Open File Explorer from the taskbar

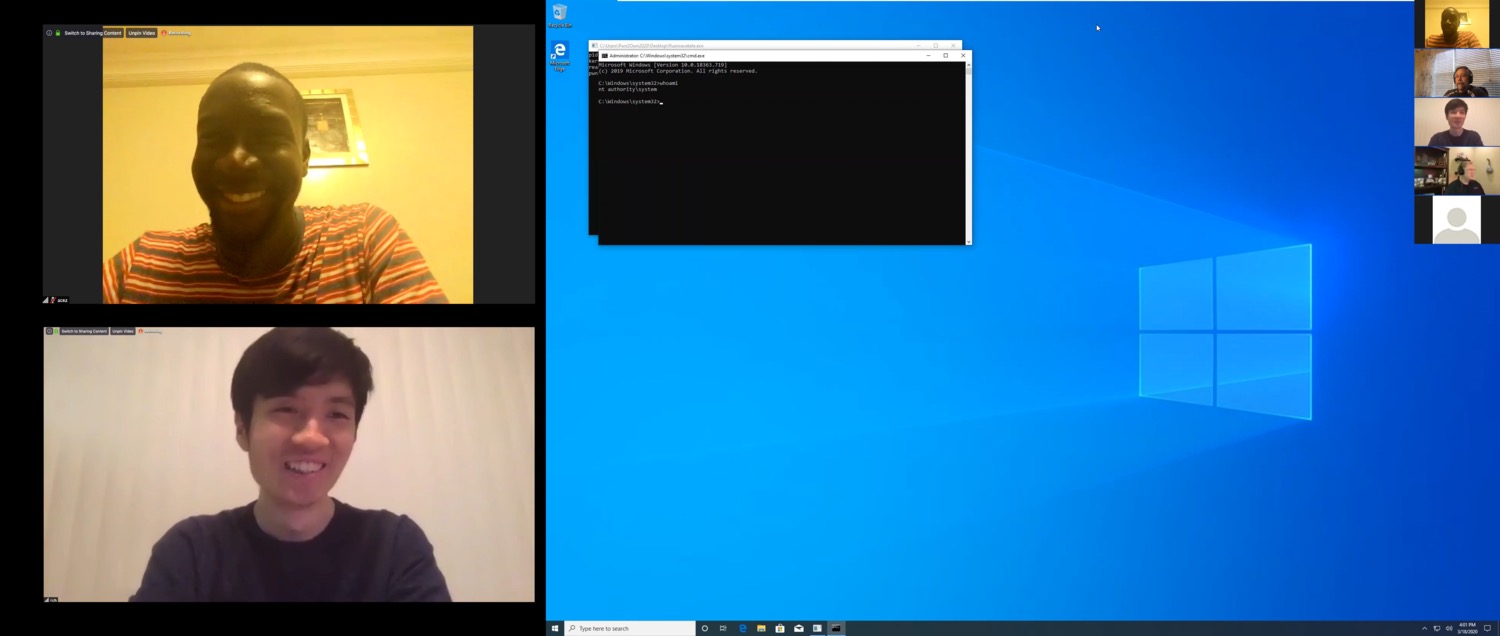(761, 628)
